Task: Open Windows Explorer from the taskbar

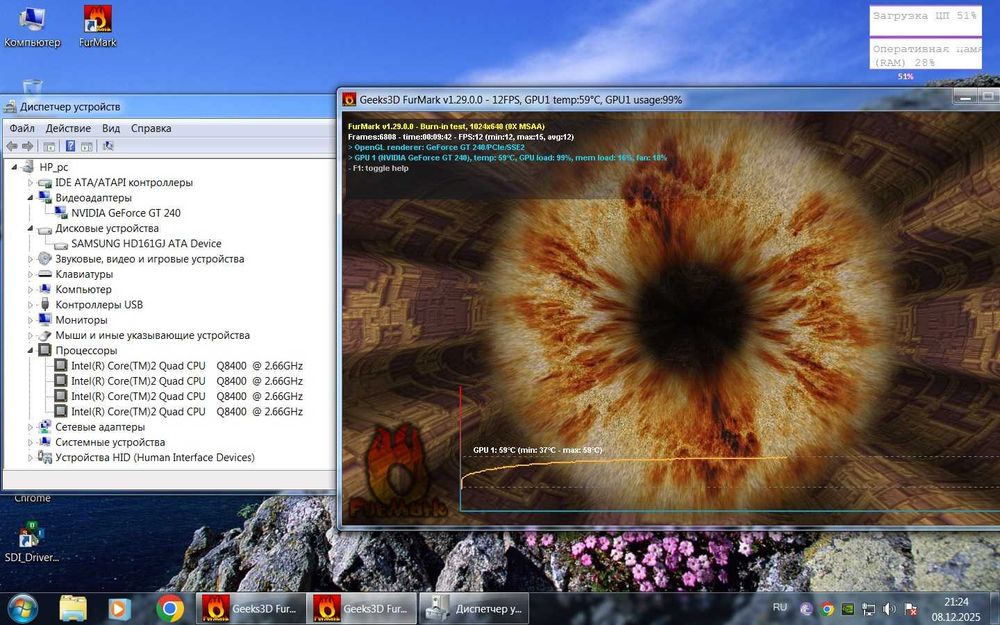Action: tap(73, 609)
